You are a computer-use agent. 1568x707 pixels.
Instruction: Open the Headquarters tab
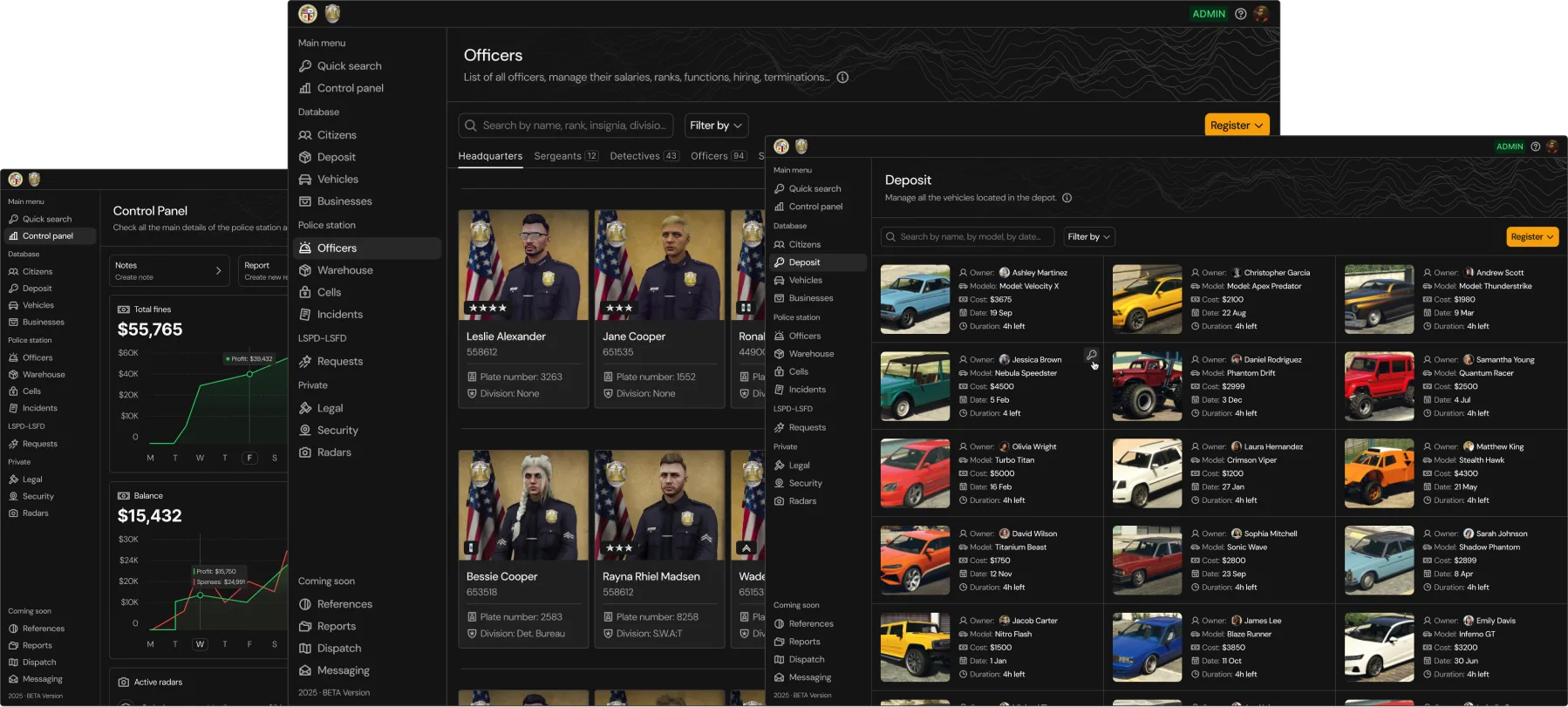490,156
